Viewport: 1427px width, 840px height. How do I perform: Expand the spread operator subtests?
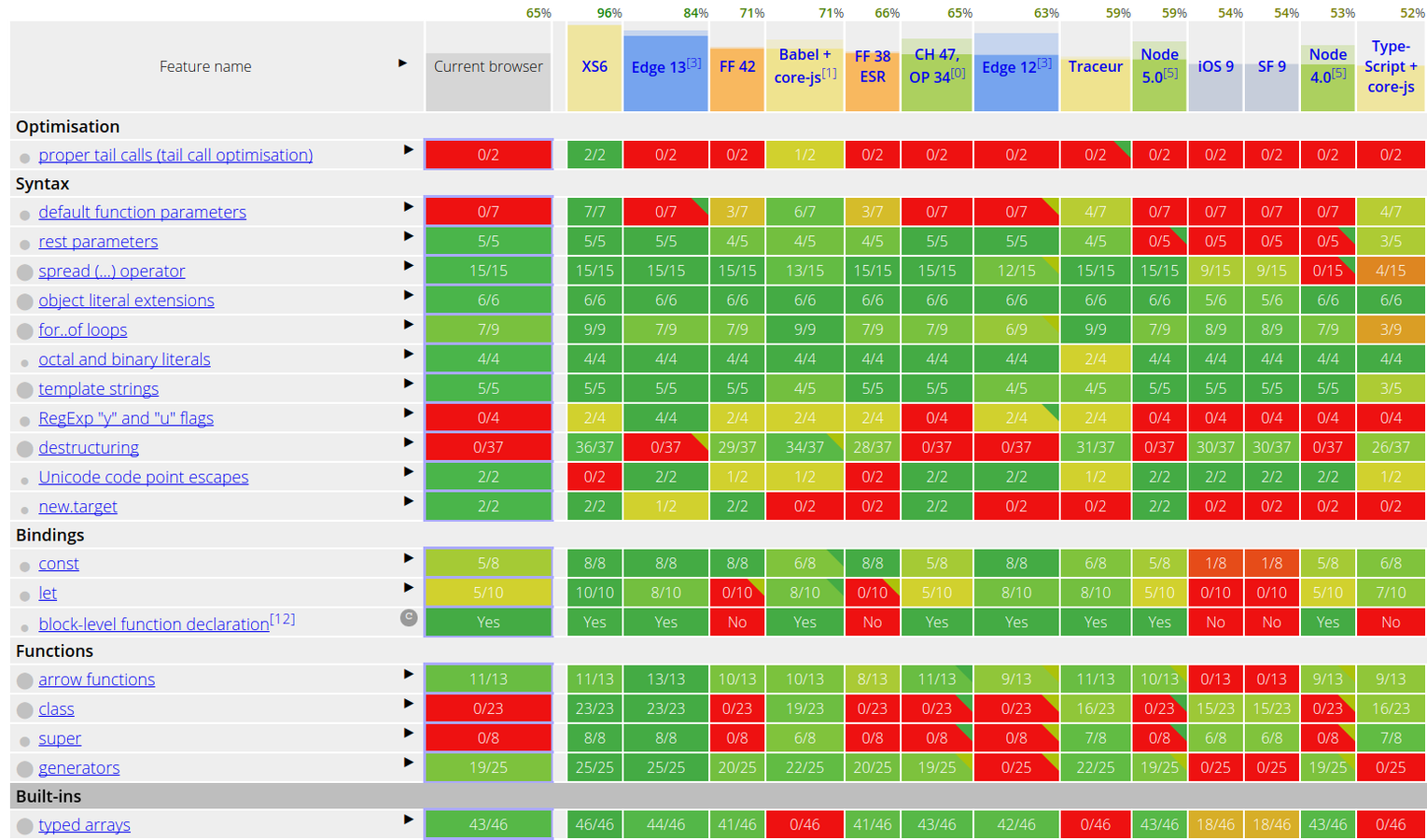[x=408, y=265]
